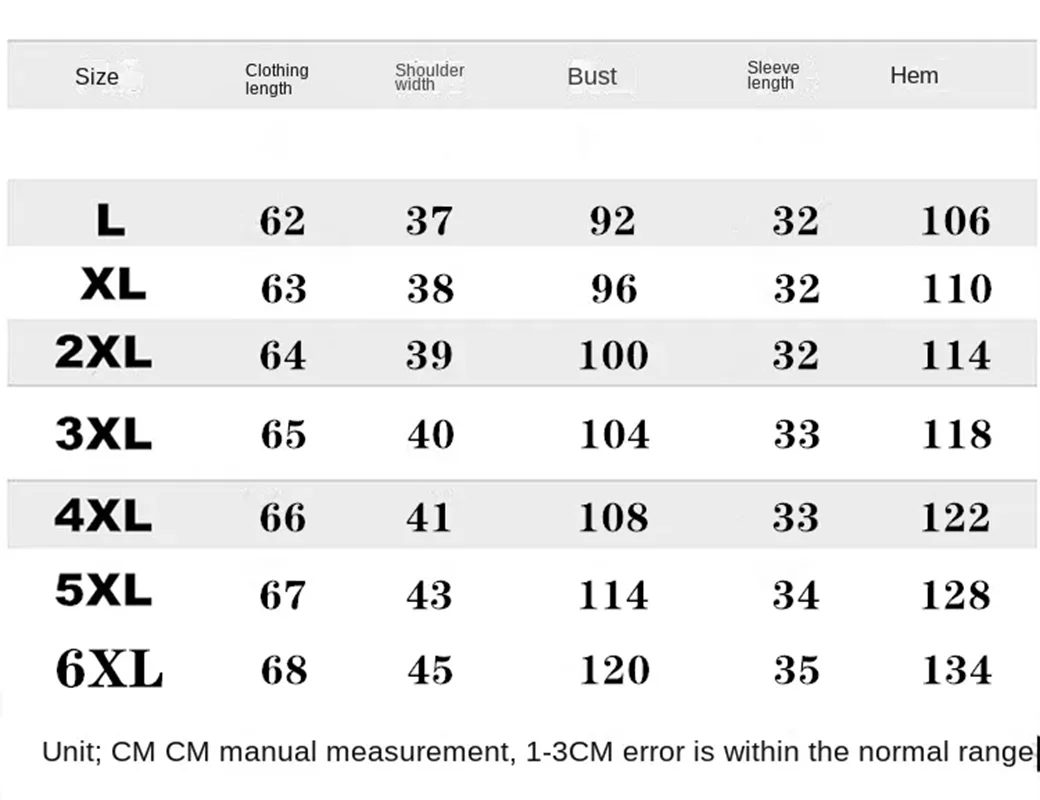Click bust value 100 in the 2XL row
The image size is (1040, 800).
613,355
